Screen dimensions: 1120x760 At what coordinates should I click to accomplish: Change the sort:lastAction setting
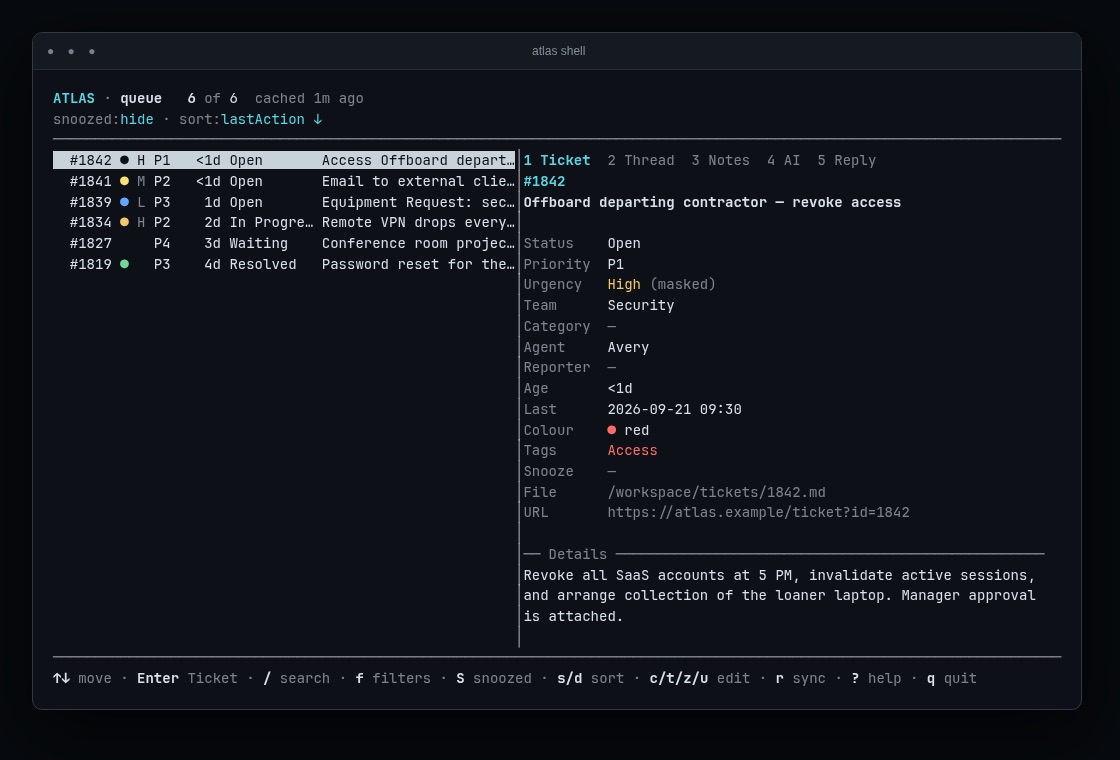[x=251, y=119]
